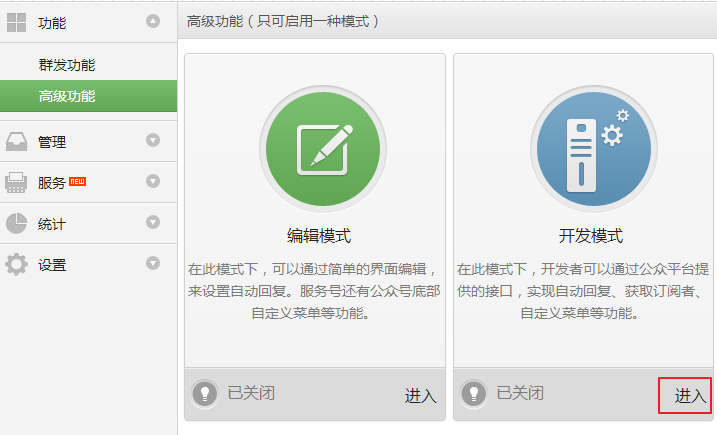Viewport: 717px width, 435px height.
Task: Click the 功能 grid icon in sidebar
Action: pos(17,21)
